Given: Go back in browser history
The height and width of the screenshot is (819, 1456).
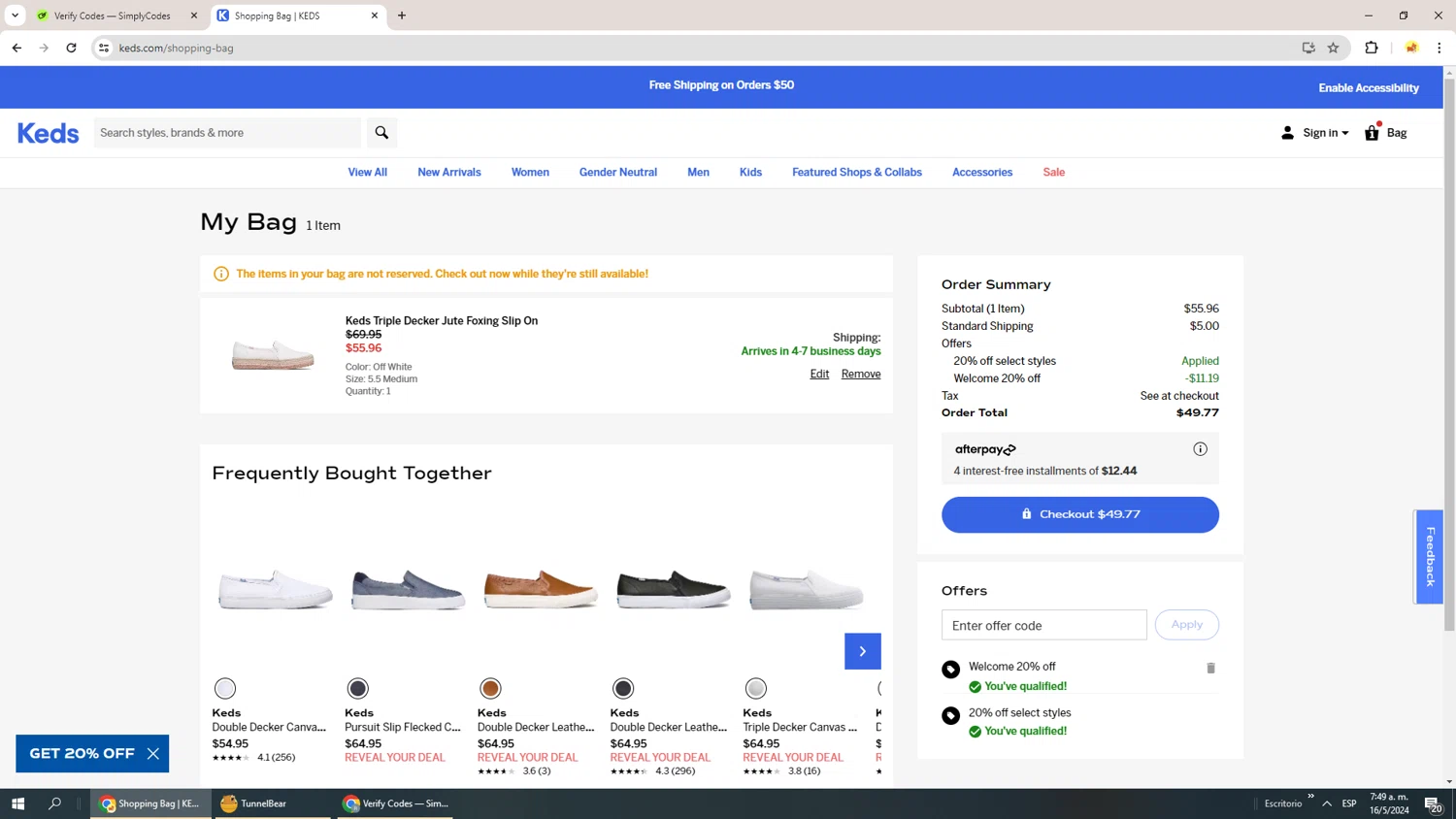Looking at the screenshot, I should click(17, 48).
